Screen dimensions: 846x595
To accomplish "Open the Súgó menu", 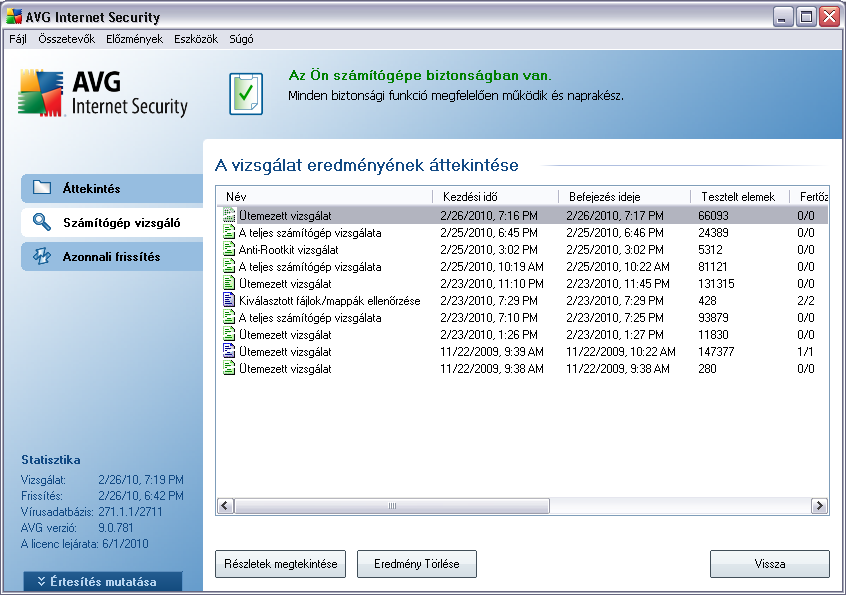I will [241, 39].
